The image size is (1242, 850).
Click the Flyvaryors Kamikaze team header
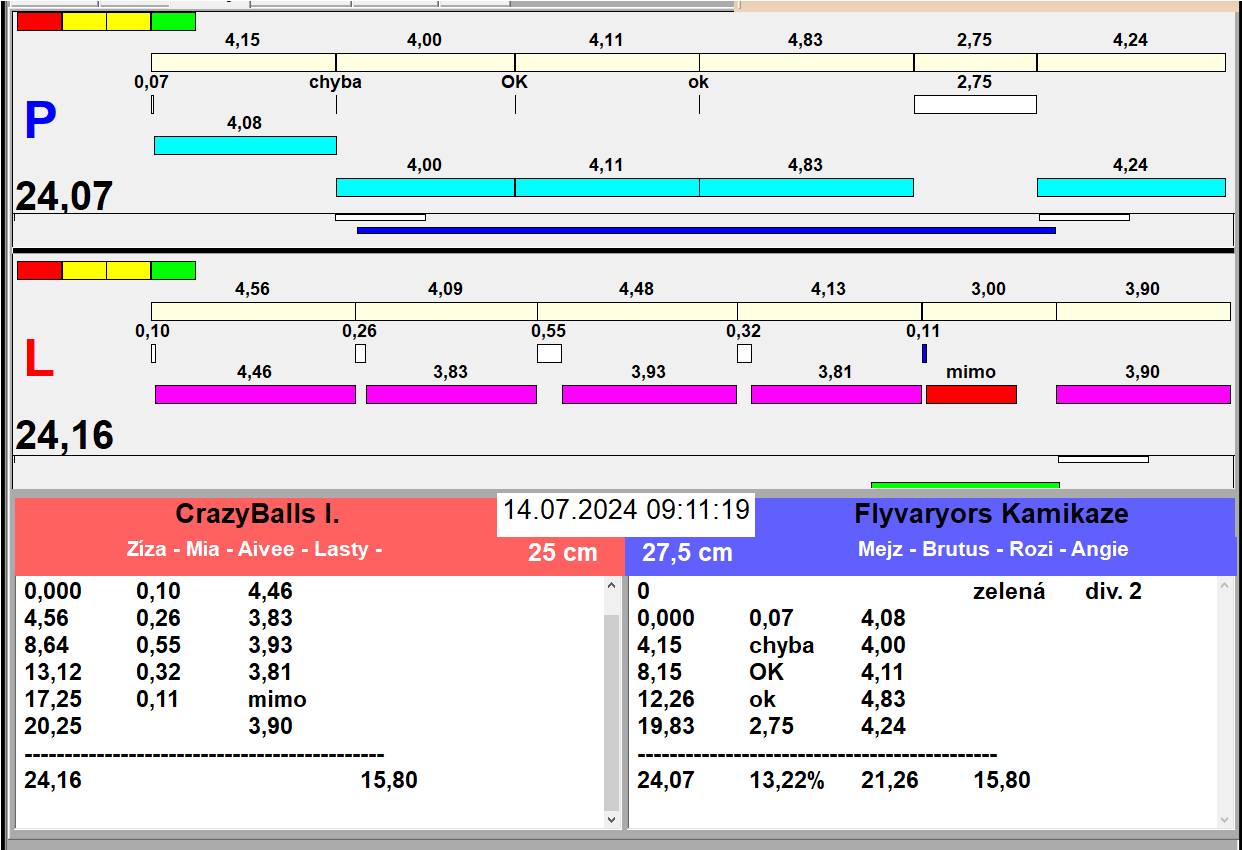[x=991, y=514]
